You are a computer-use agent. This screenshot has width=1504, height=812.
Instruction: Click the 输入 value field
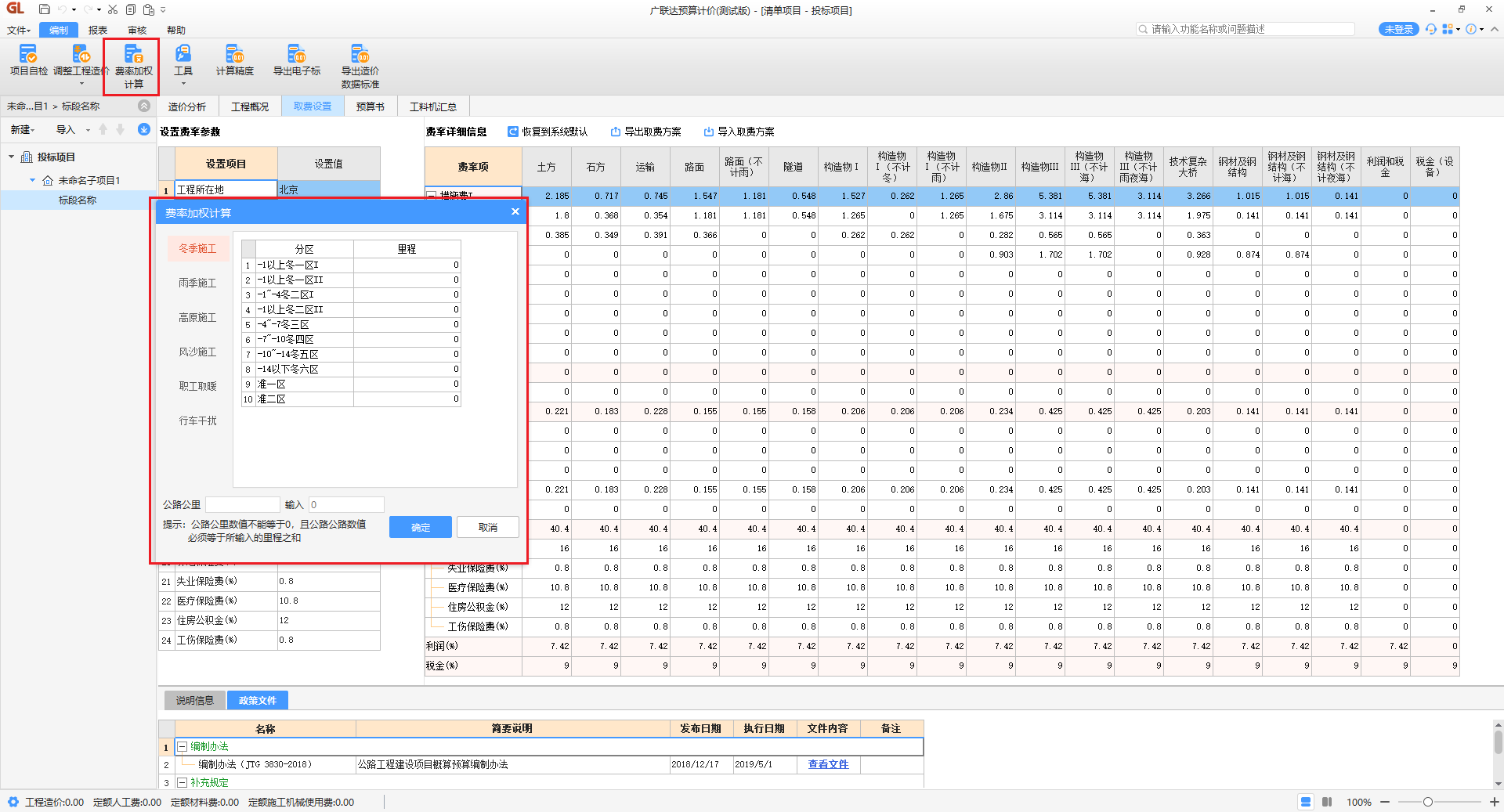pyautogui.click(x=346, y=504)
